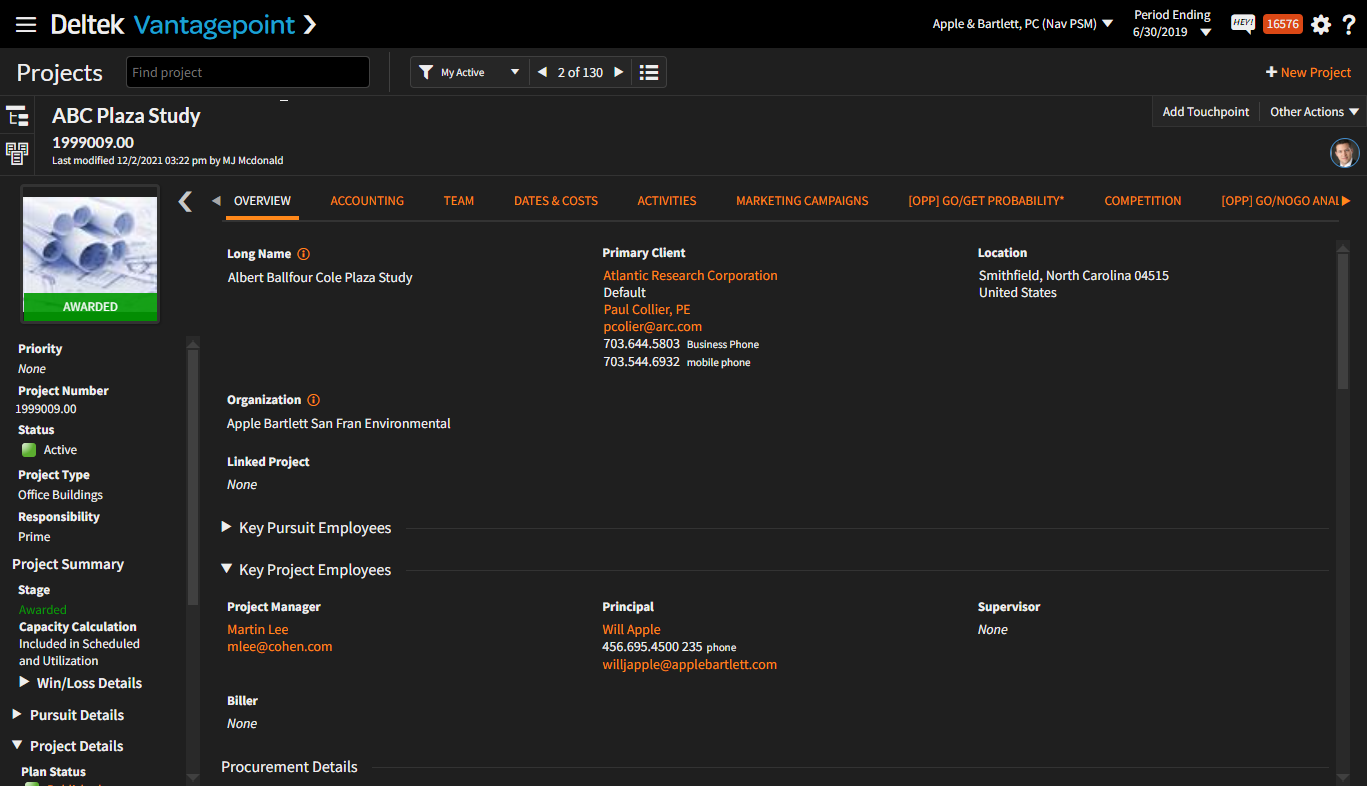Open the Period Ending dropdown

pos(1171,24)
